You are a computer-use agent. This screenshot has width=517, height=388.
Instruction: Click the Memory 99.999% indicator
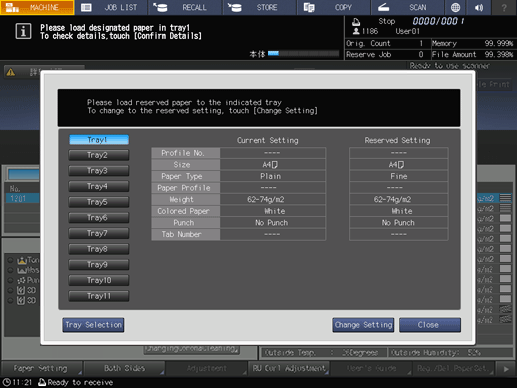473,43
